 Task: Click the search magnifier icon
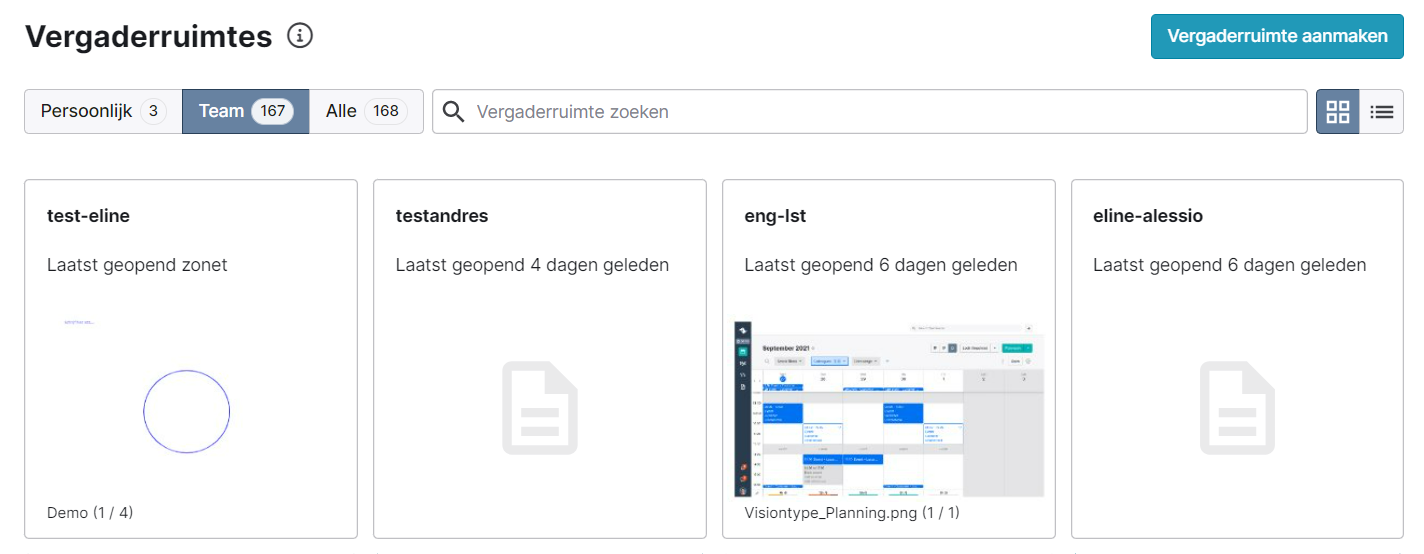(453, 112)
